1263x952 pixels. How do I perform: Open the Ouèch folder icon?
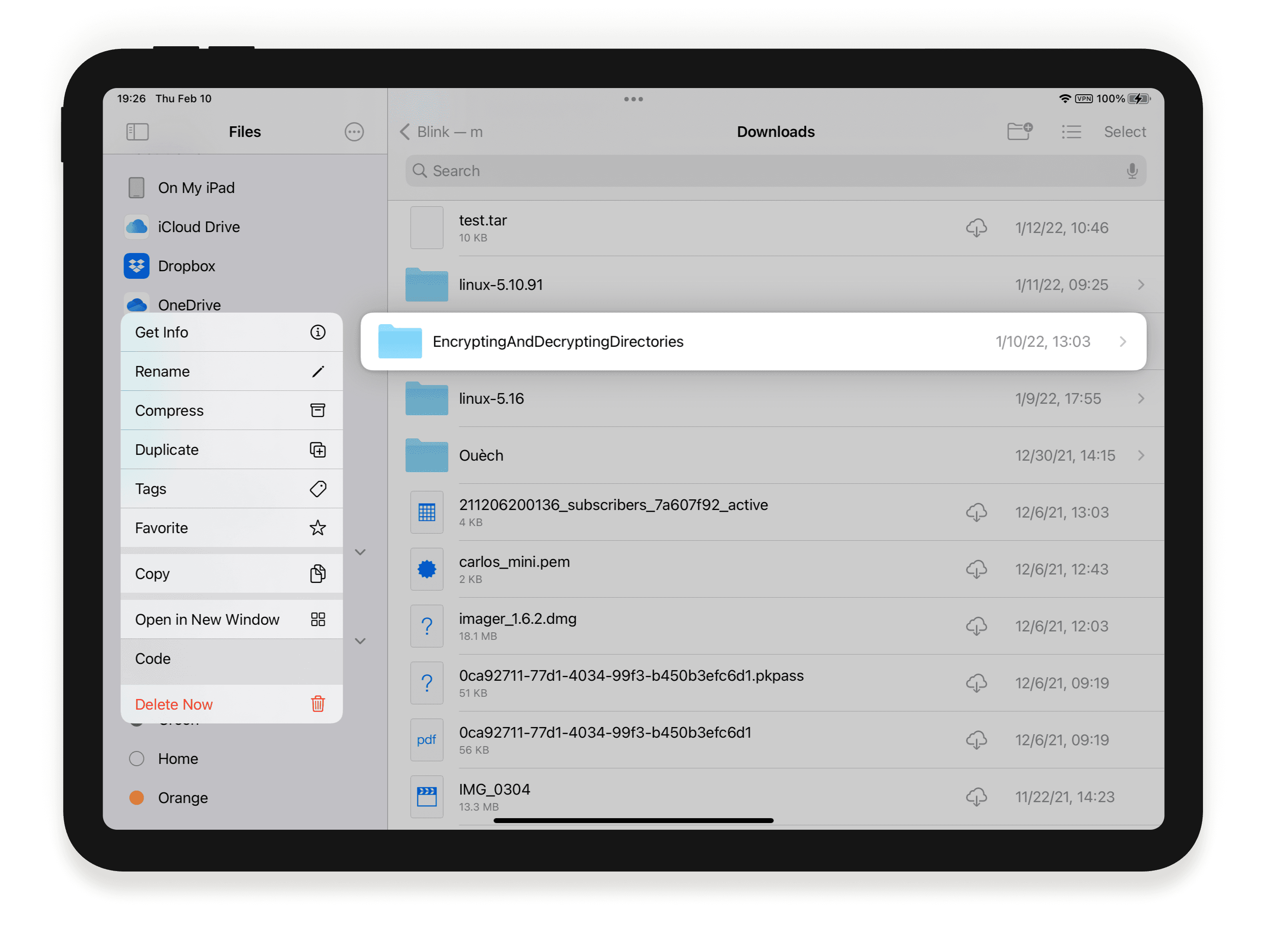pyautogui.click(x=426, y=455)
